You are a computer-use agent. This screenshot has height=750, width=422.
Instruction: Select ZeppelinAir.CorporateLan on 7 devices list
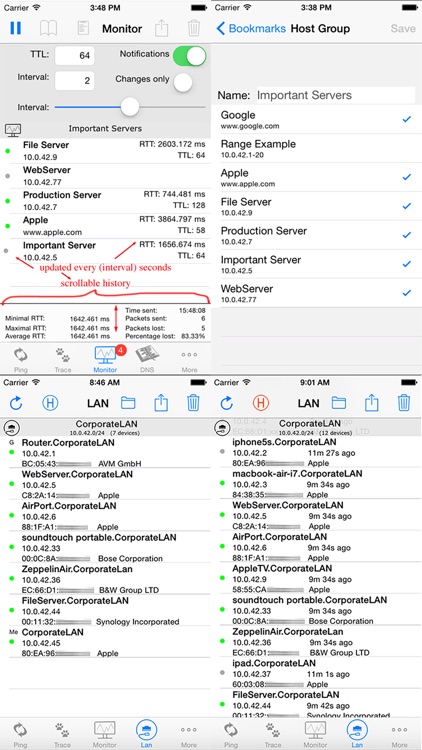(105, 579)
